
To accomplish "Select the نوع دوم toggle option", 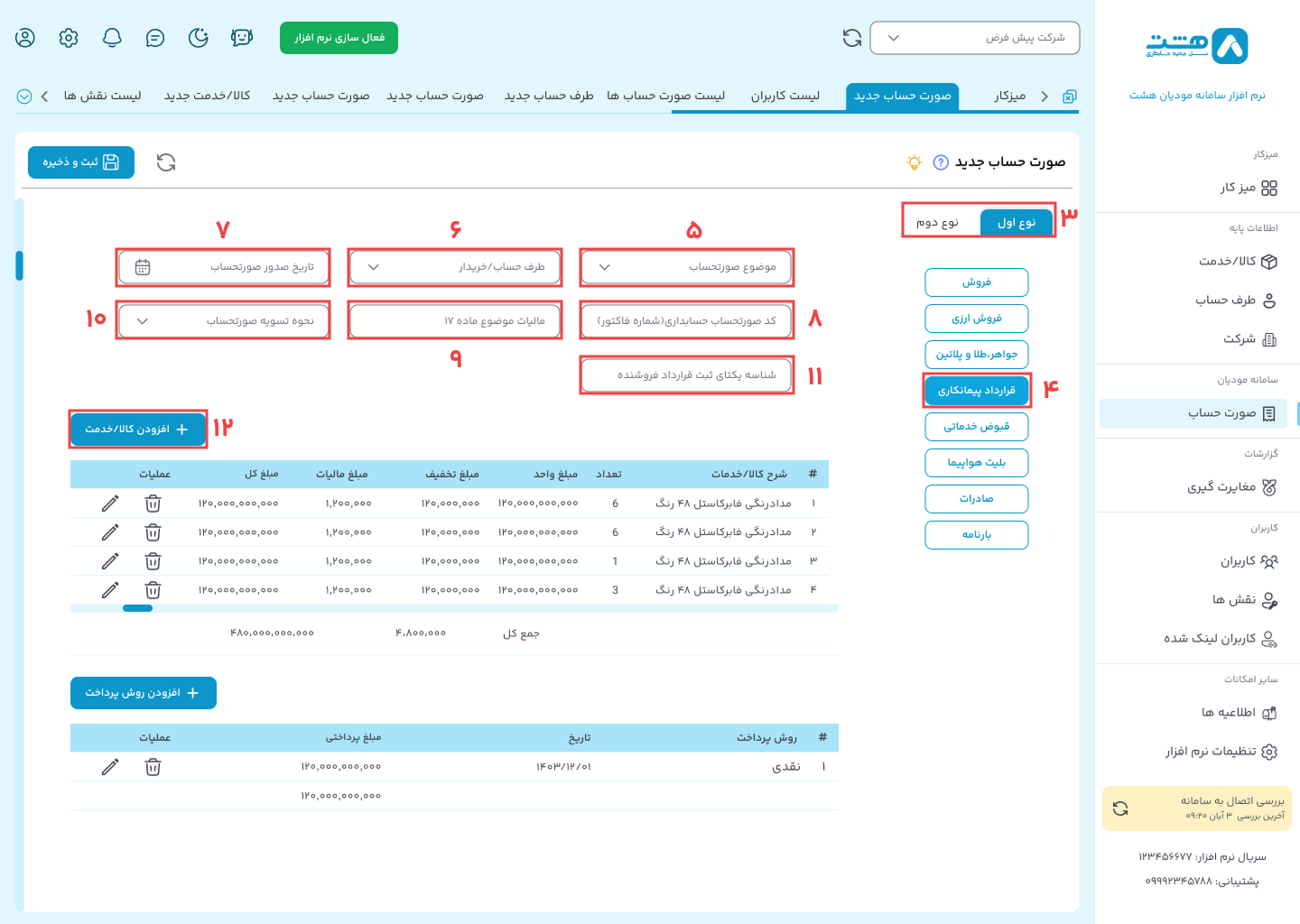I will (938, 222).
